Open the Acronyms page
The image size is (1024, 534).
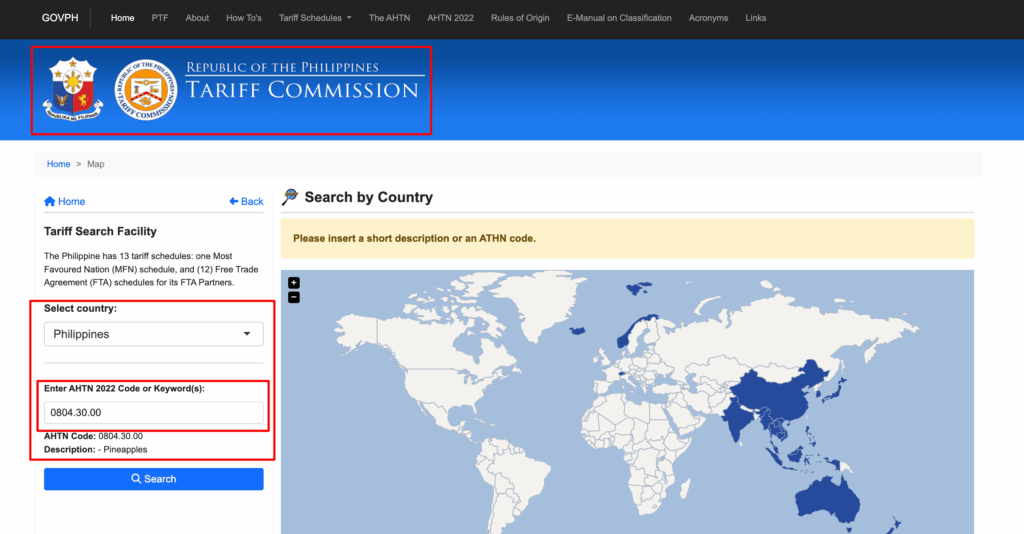click(x=708, y=18)
